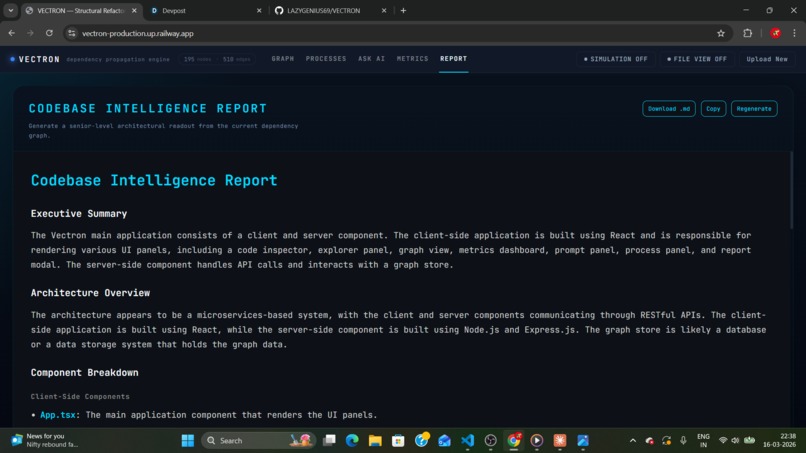806x453 pixels.
Task: Launch Microsoft Edge from taskbar
Action: click(x=352, y=441)
